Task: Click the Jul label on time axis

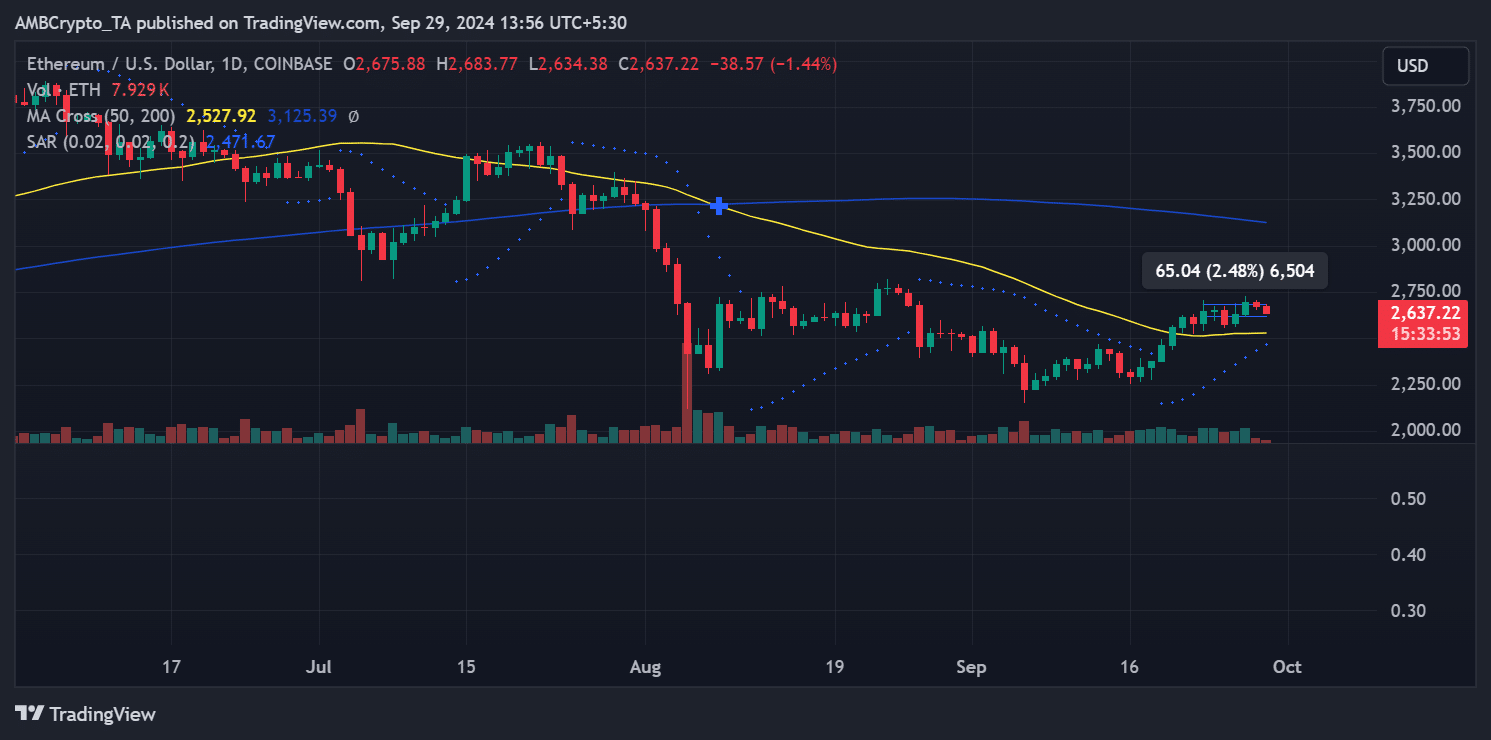Action: coord(318,667)
